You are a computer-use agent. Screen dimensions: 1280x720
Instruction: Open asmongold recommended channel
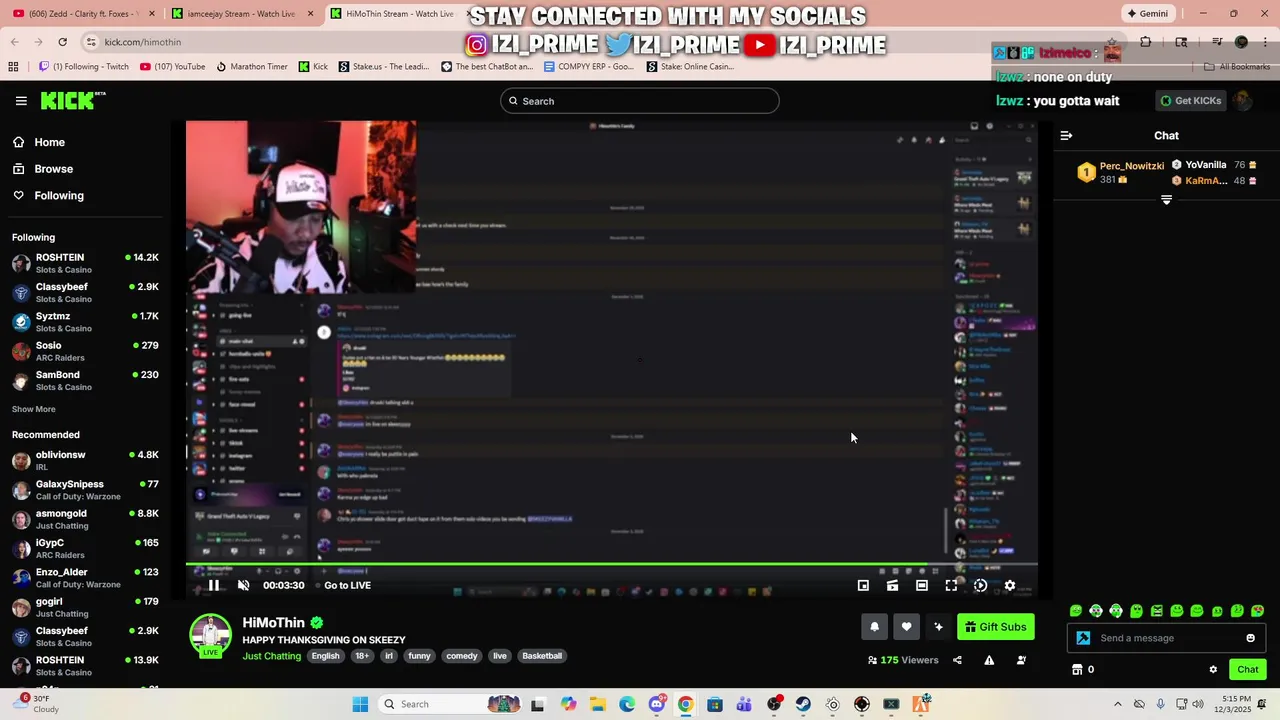point(86,519)
